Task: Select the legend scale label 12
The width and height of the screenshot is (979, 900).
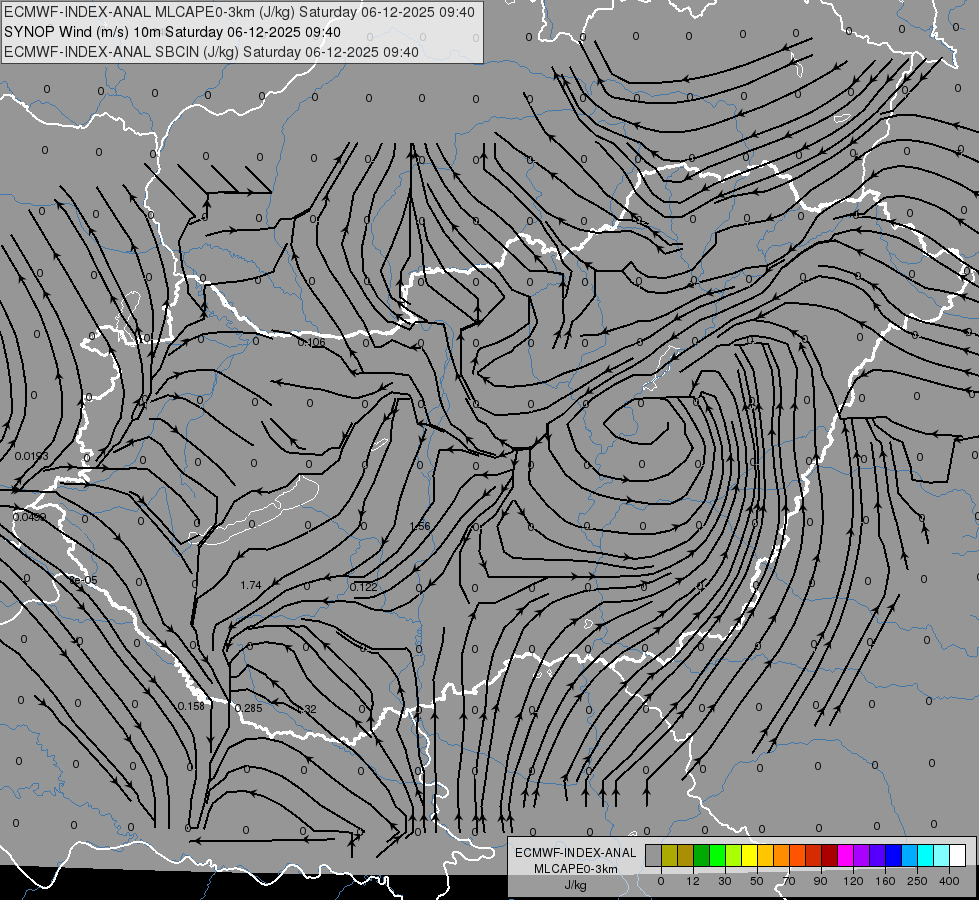Action: [693, 881]
